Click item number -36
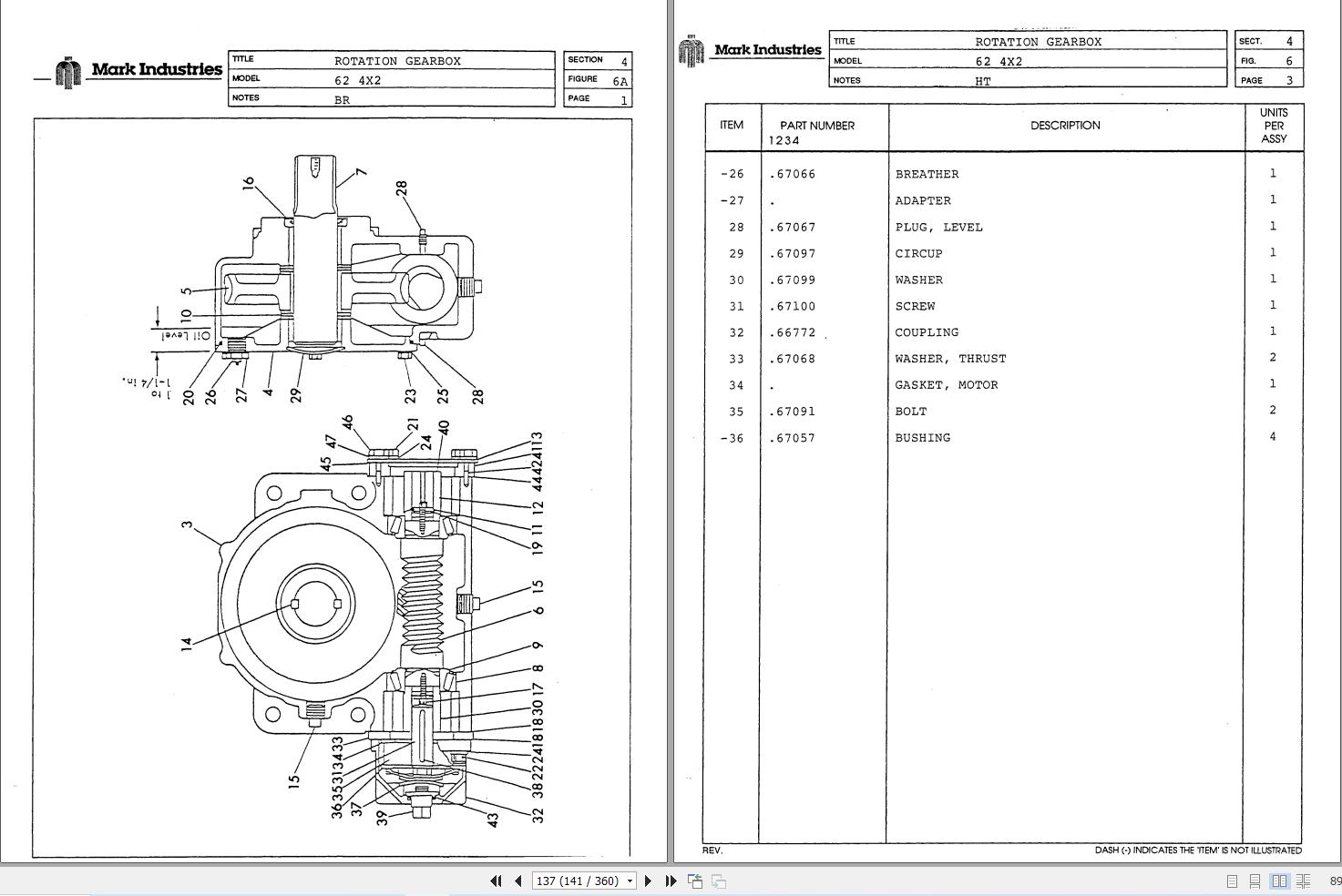This screenshot has width=1342, height=896. (x=732, y=438)
